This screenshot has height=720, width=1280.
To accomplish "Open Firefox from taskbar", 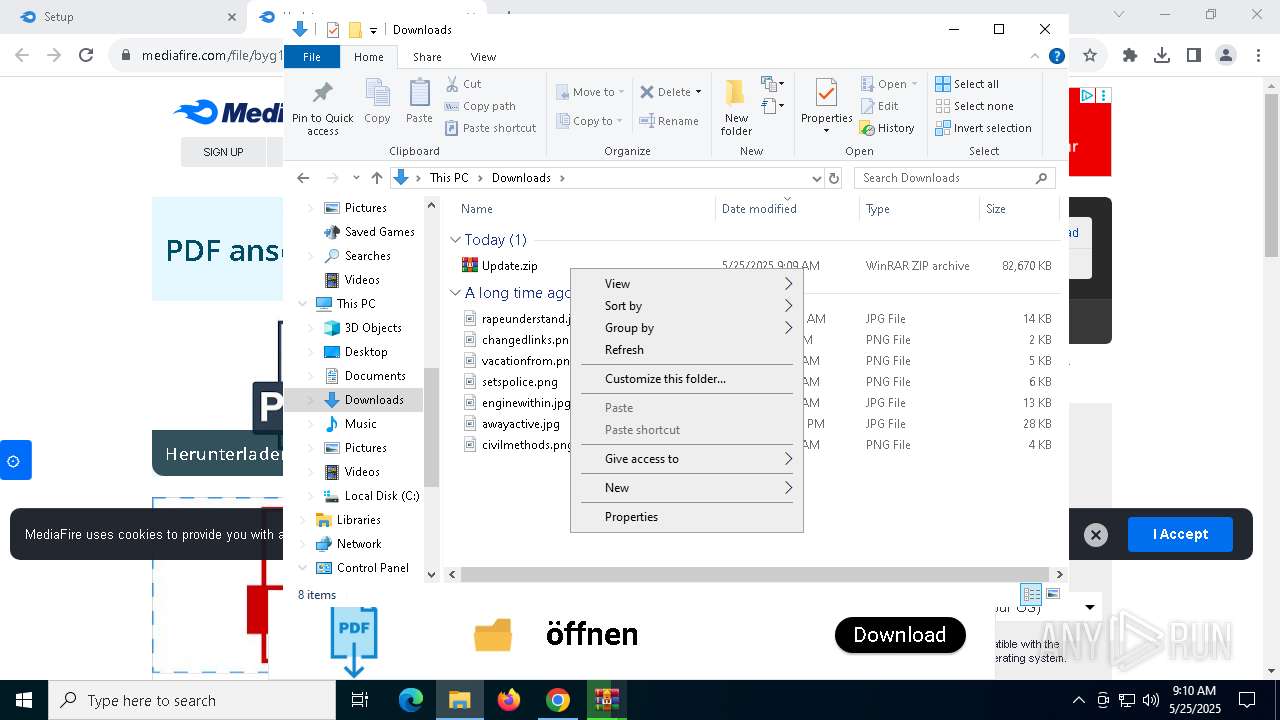I will pyautogui.click(x=509, y=700).
